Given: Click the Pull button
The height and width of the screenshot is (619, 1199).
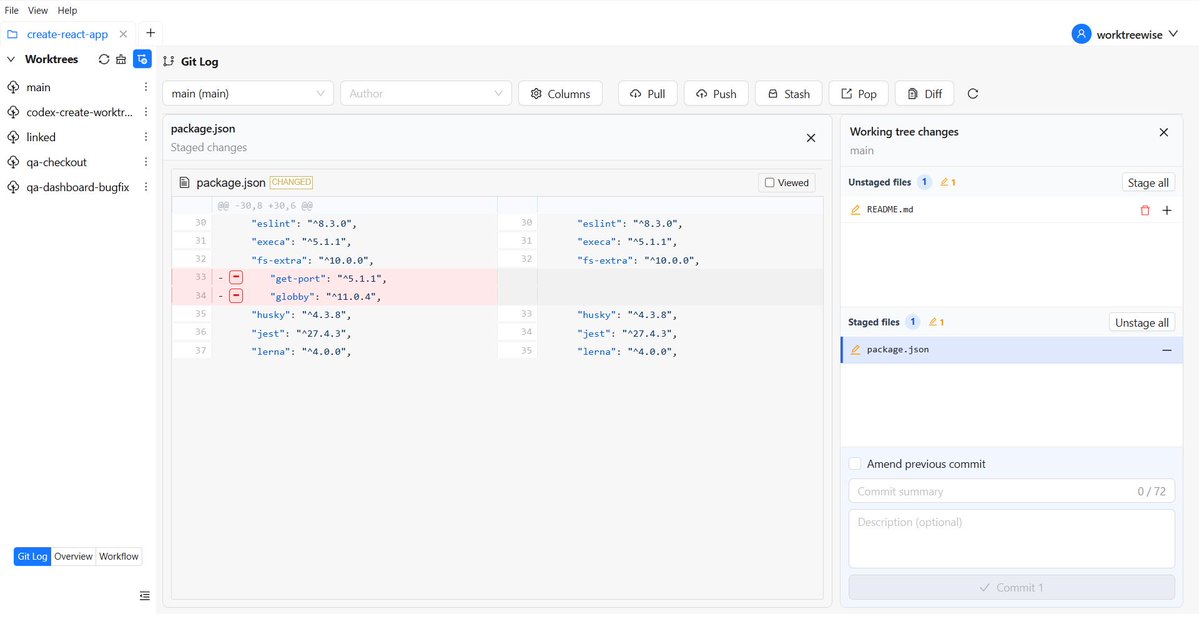Looking at the screenshot, I should pos(648,93).
